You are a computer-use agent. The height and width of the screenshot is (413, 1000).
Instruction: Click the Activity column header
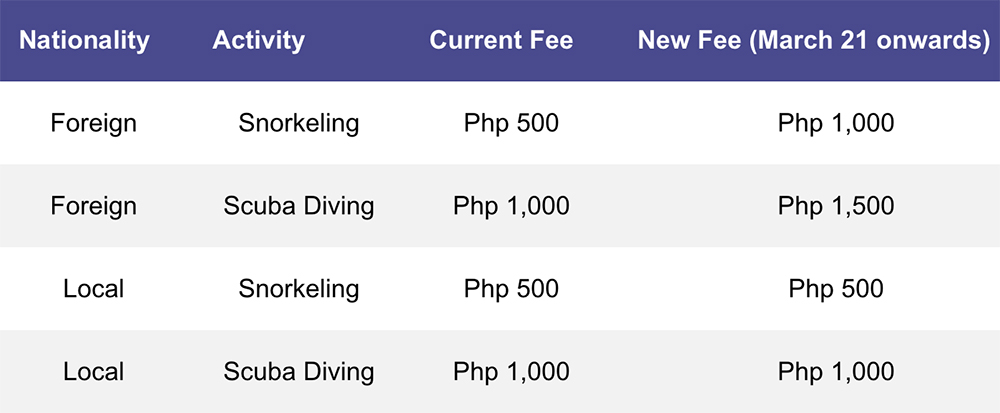pos(258,40)
